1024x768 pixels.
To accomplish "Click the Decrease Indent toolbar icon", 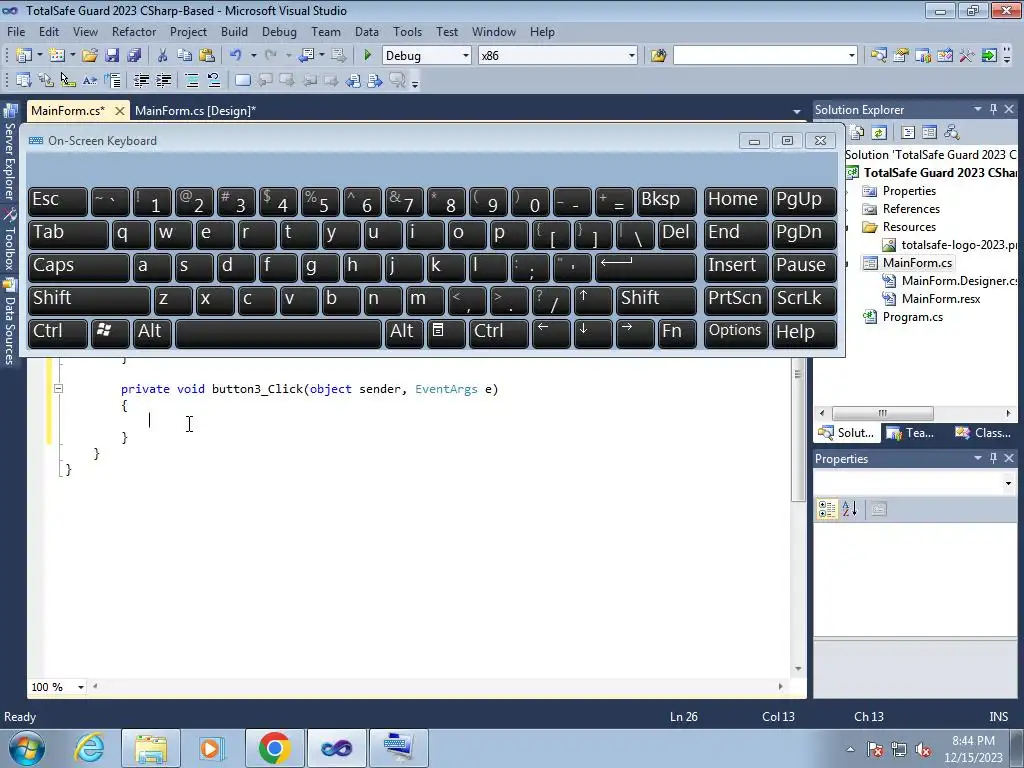I will [x=141, y=80].
